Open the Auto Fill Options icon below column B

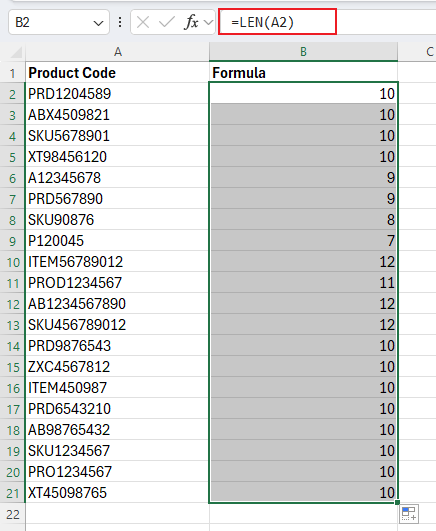coord(409,514)
